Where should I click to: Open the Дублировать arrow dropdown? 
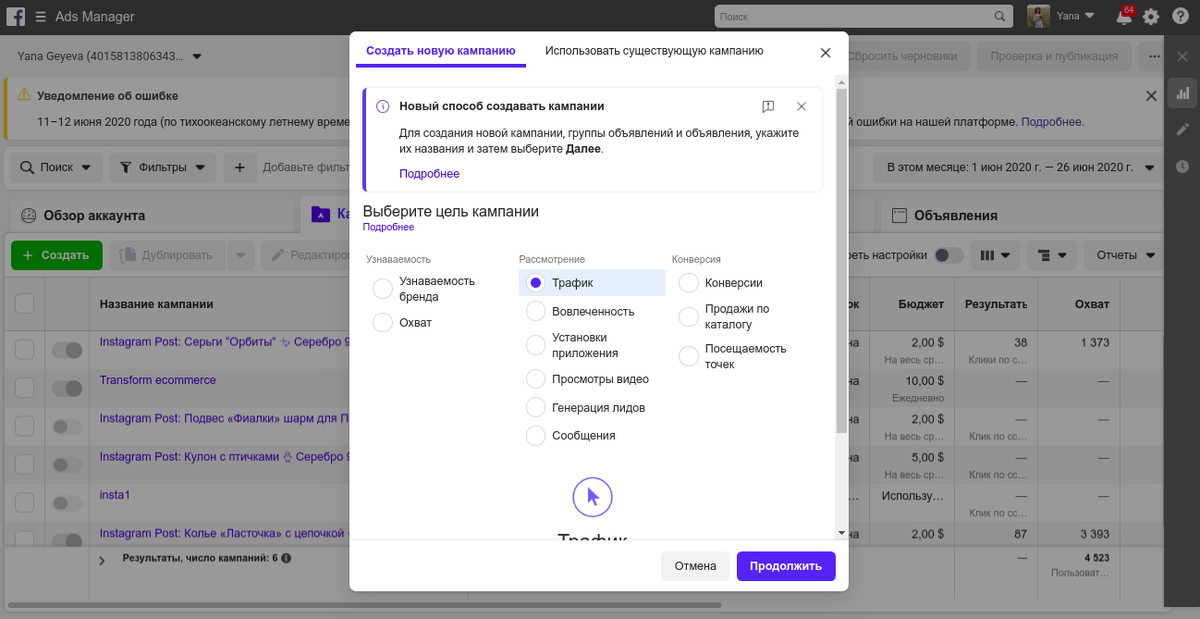pos(240,255)
